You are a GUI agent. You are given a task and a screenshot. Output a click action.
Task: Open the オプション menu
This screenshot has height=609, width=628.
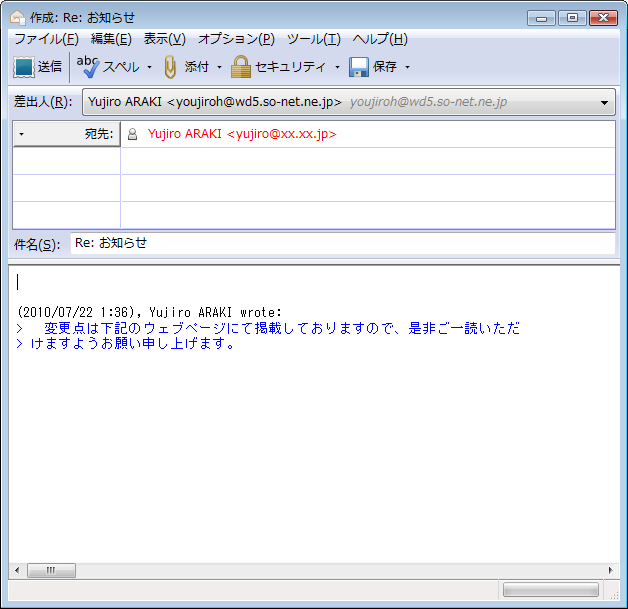(x=236, y=39)
